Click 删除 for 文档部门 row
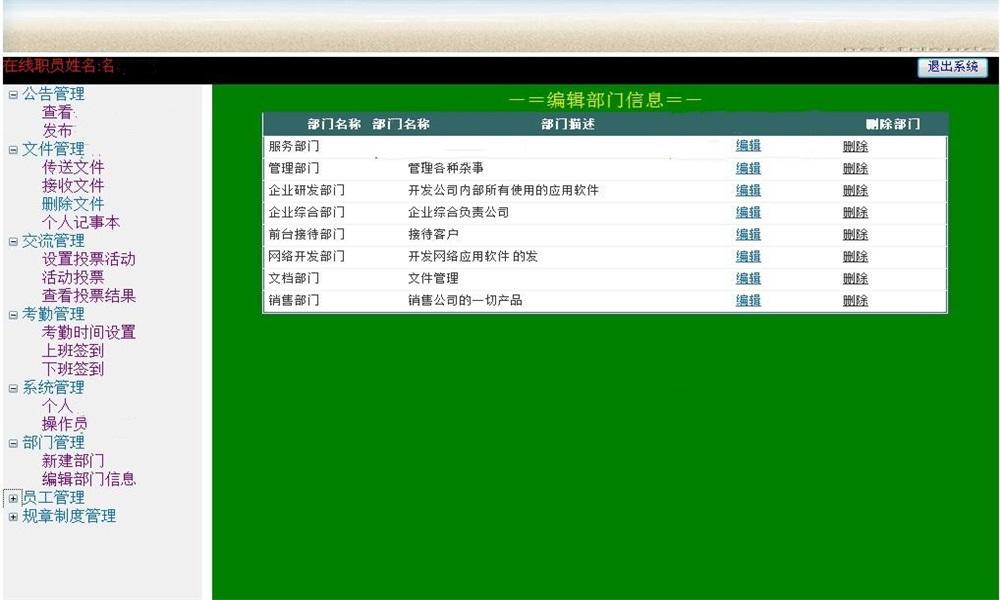 tap(855, 279)
